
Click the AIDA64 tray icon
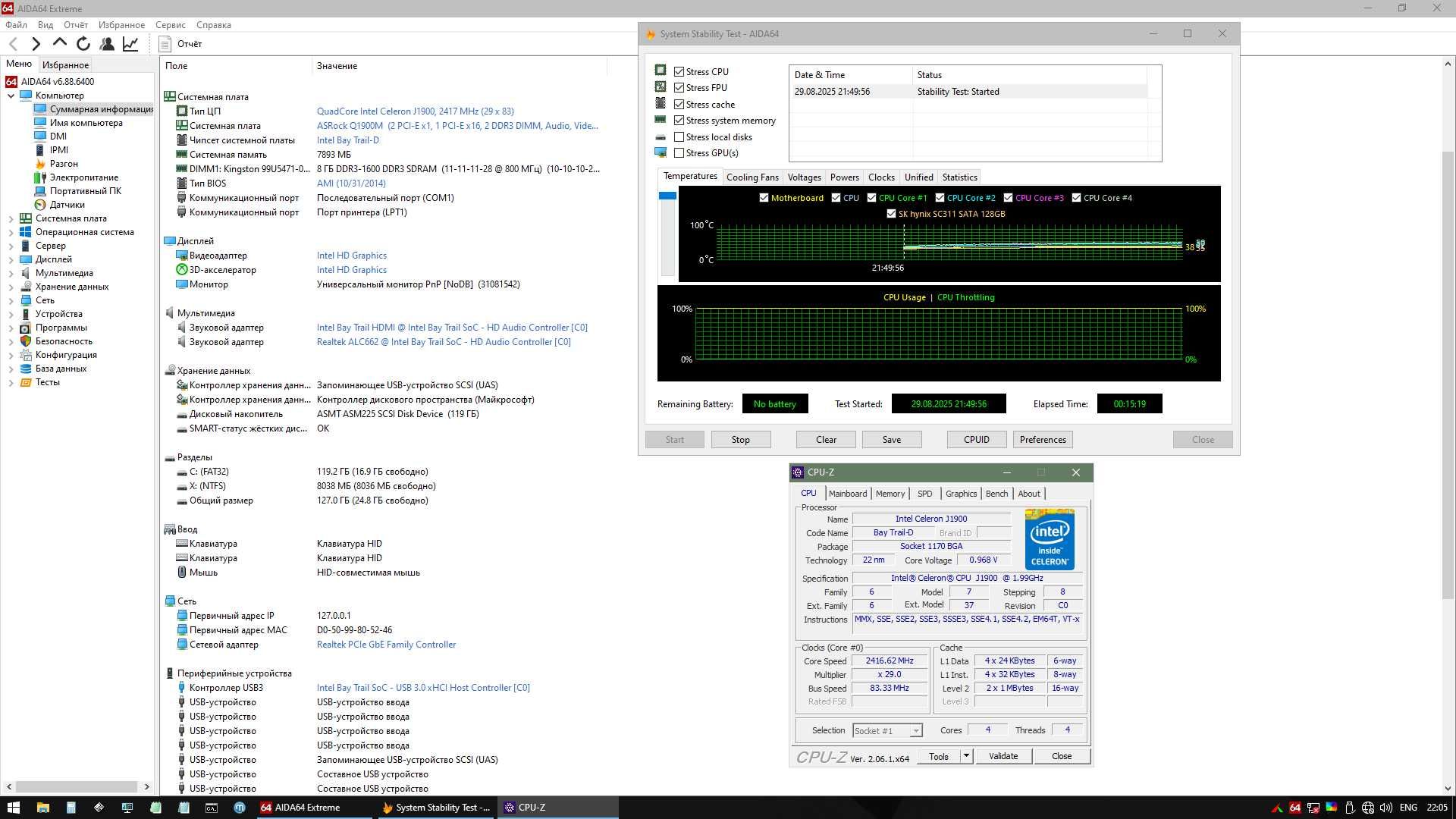1295,808
